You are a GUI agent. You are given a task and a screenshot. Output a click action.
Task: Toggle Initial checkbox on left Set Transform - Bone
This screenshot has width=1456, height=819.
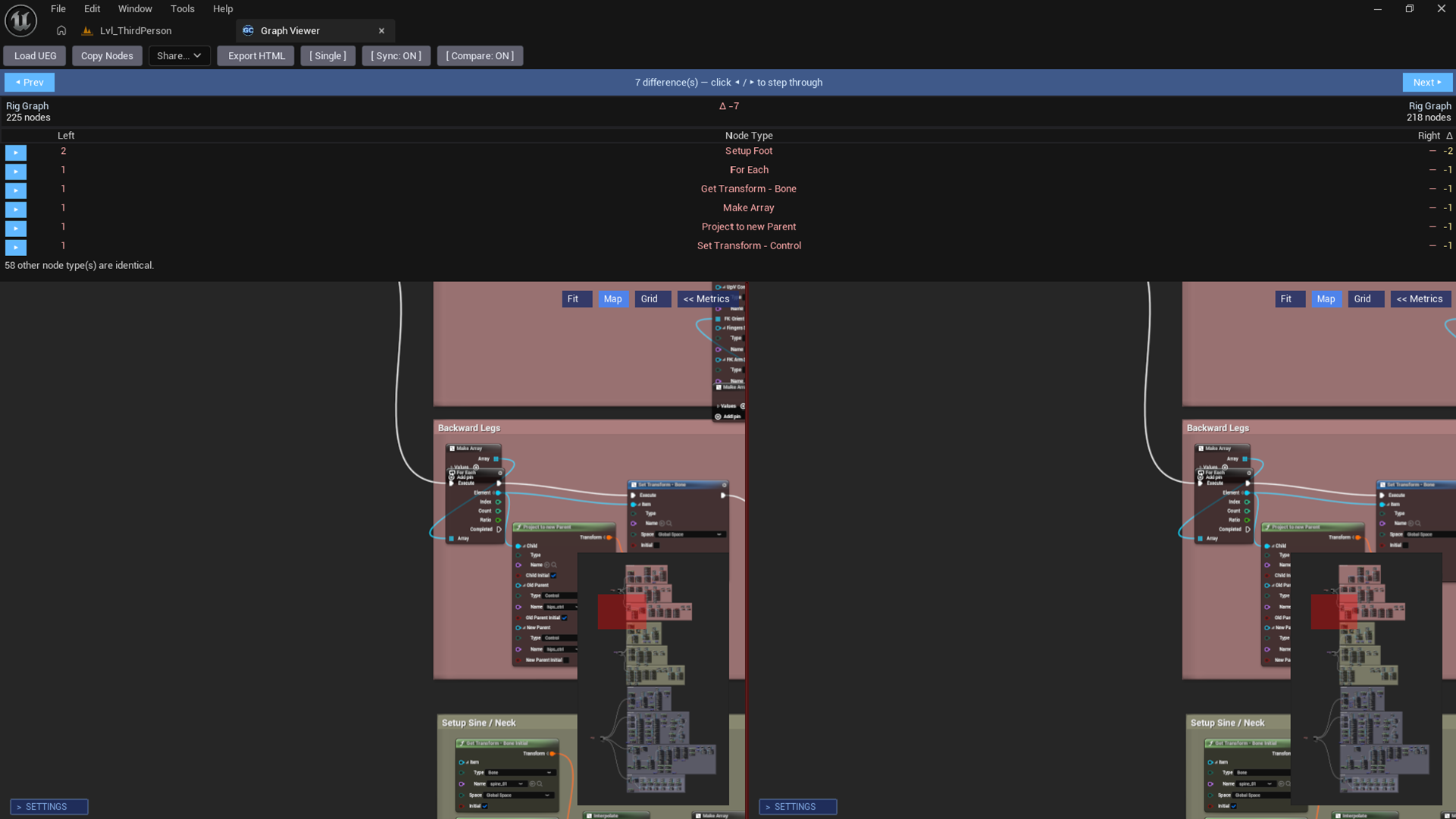tap(656, 545)
